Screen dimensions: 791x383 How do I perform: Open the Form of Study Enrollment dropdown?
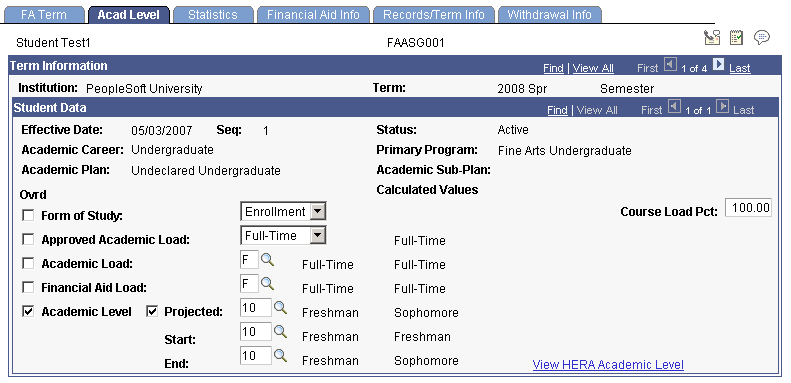(x=284, y=211)
